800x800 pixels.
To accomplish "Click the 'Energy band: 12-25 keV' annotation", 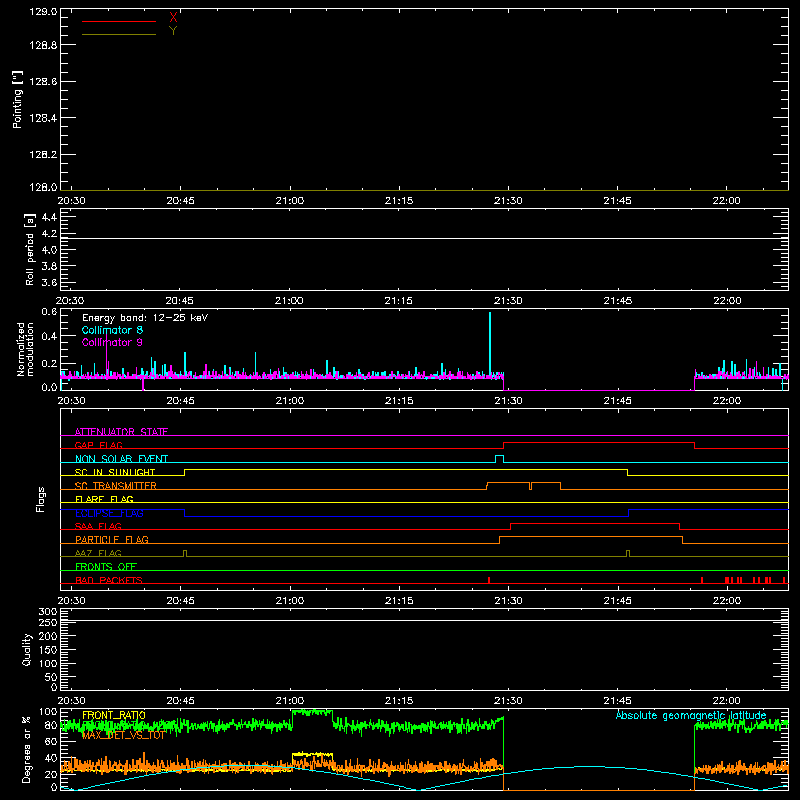I will pos(145,318).
